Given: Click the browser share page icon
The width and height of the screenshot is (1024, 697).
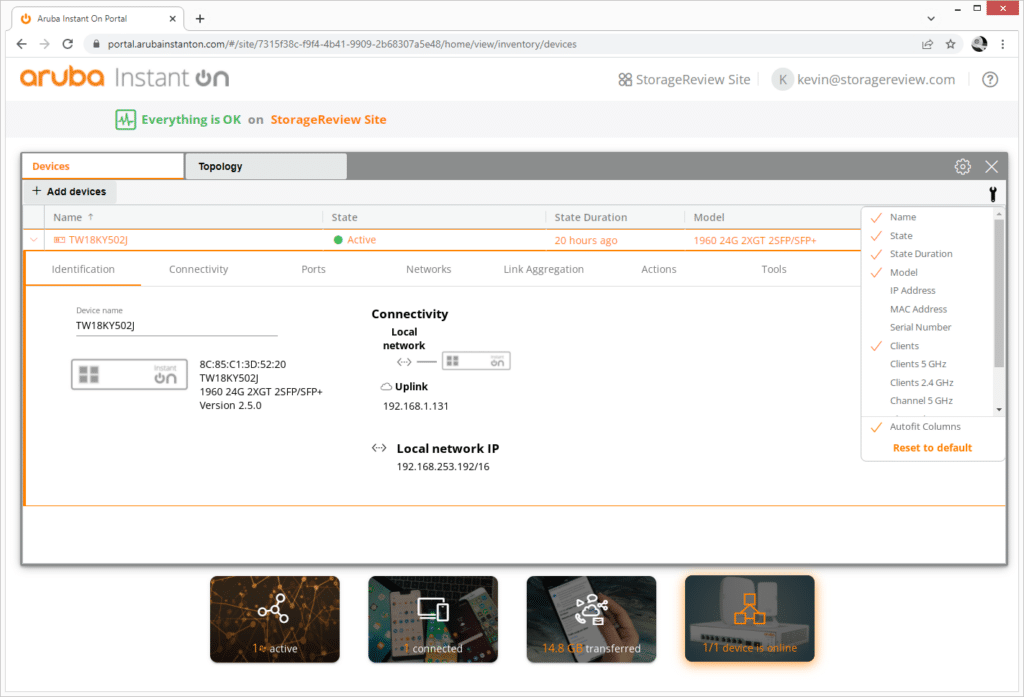Looking at the screenshot, I should click(927, 44).
